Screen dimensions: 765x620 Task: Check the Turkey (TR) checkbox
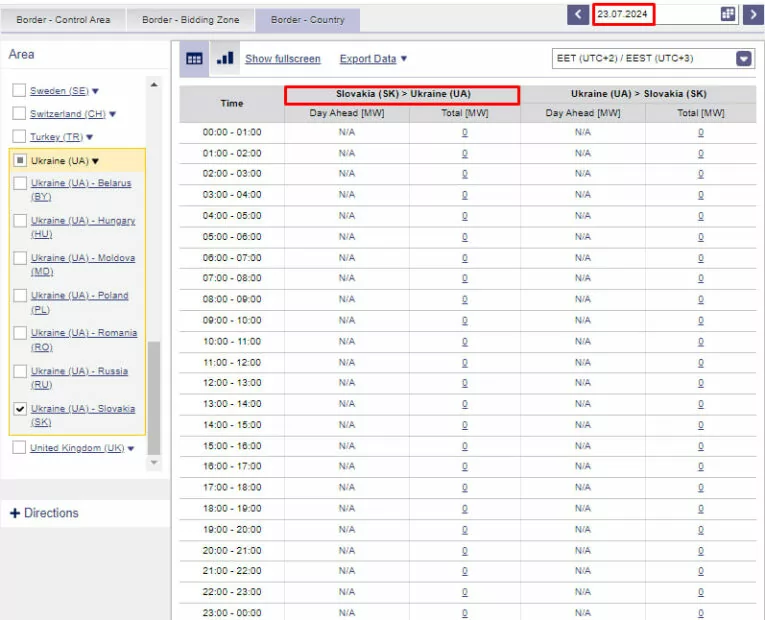19,136
